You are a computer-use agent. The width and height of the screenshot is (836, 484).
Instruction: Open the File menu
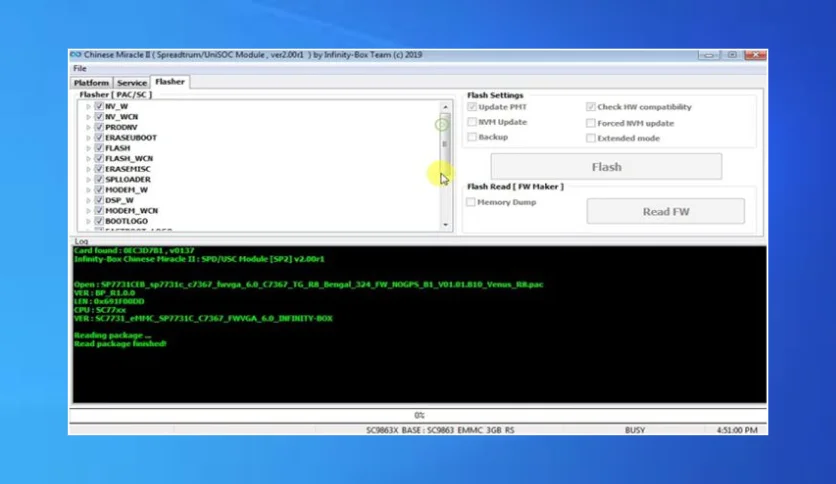(x=80, y=68)
